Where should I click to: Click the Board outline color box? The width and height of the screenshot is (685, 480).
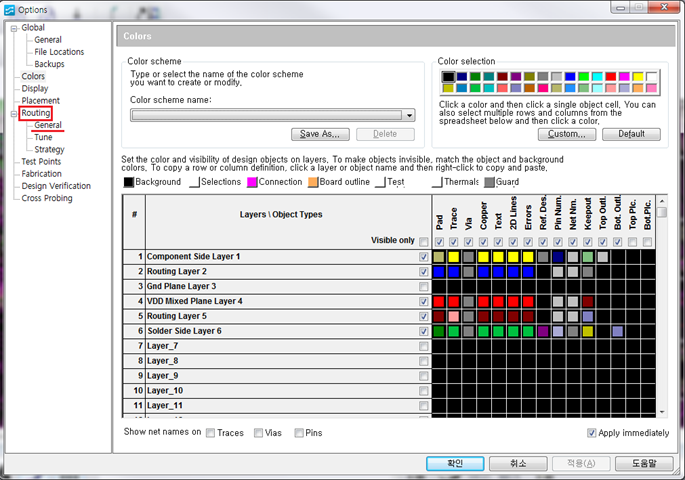click(313, 182)
